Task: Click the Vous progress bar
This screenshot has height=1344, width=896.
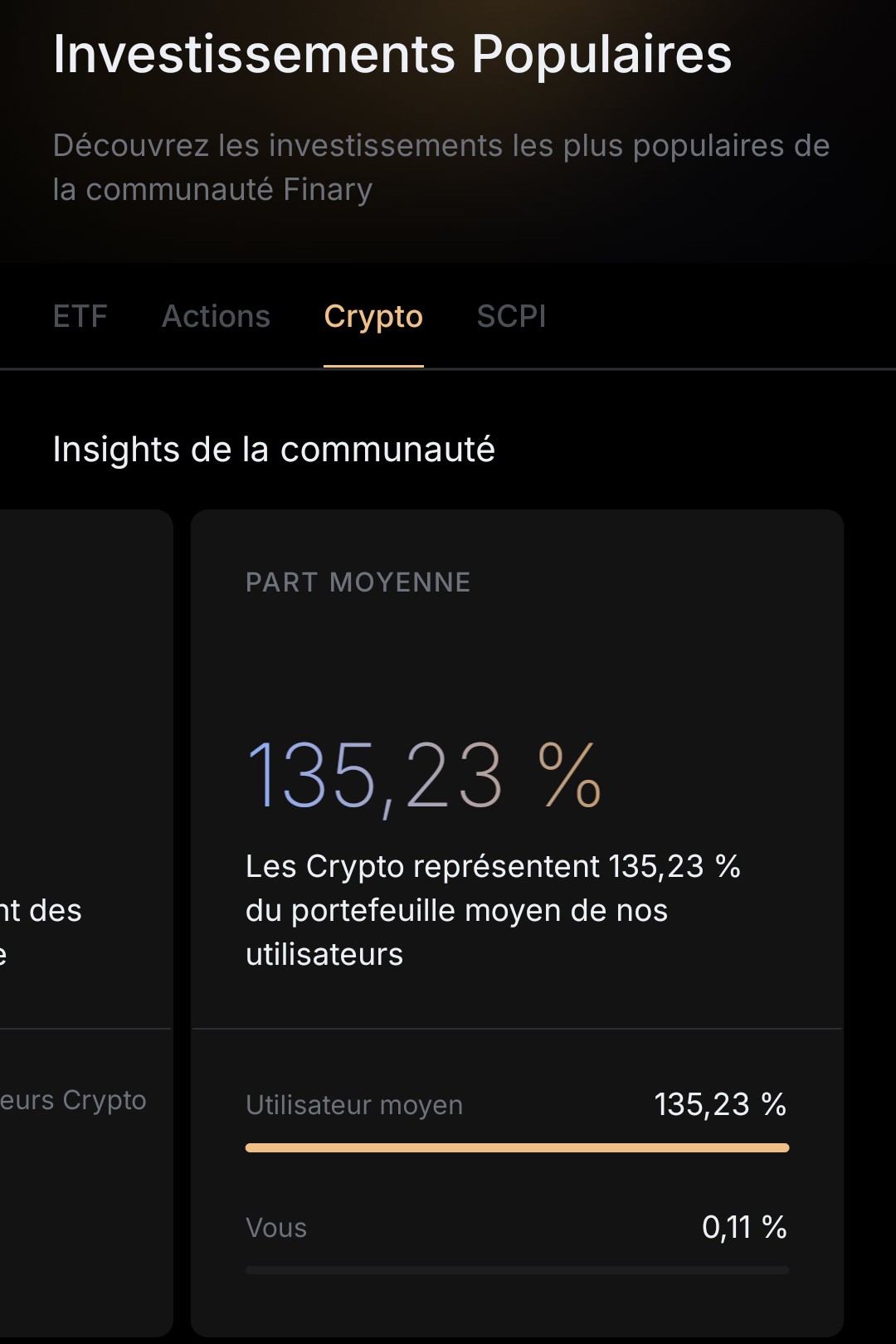Action: click(x=516, y=1268)
